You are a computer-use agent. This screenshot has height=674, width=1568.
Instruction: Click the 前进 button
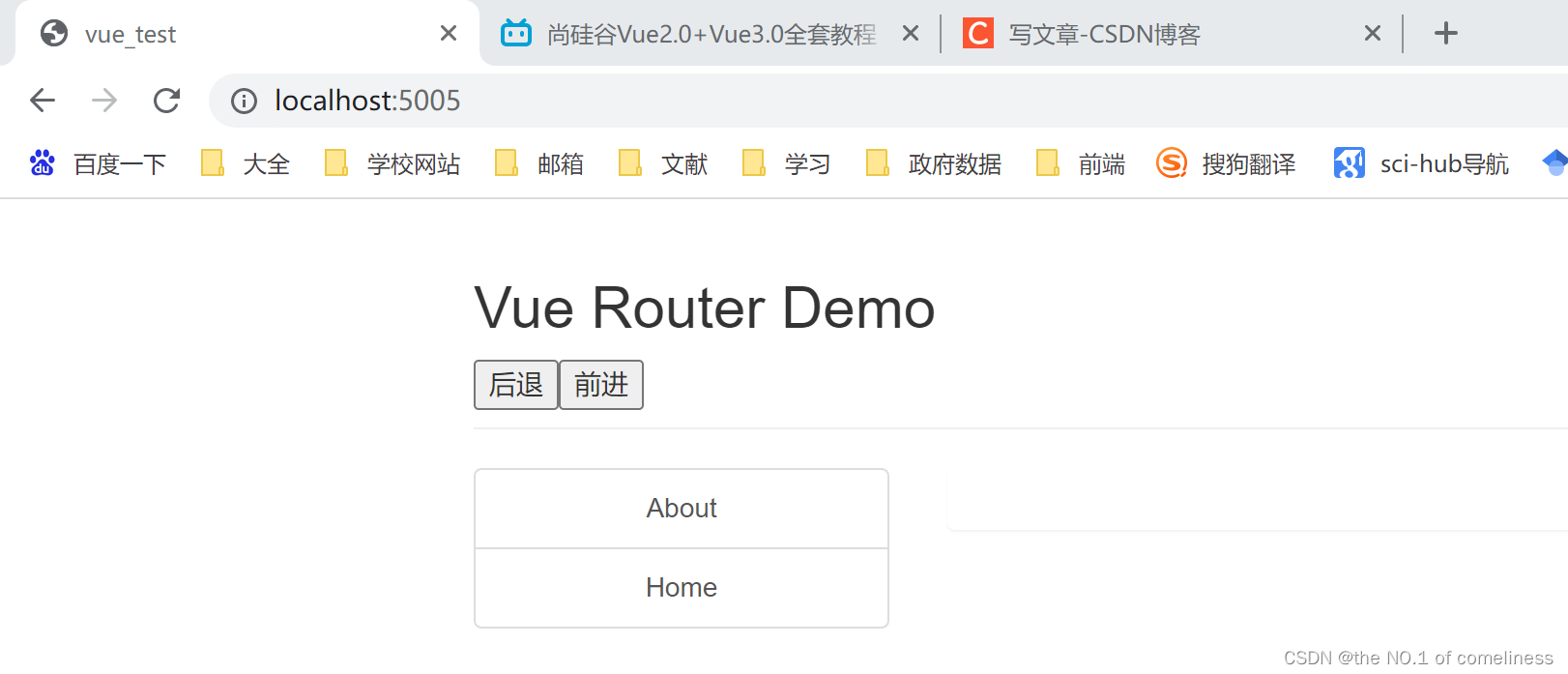[x=601, y=385]
